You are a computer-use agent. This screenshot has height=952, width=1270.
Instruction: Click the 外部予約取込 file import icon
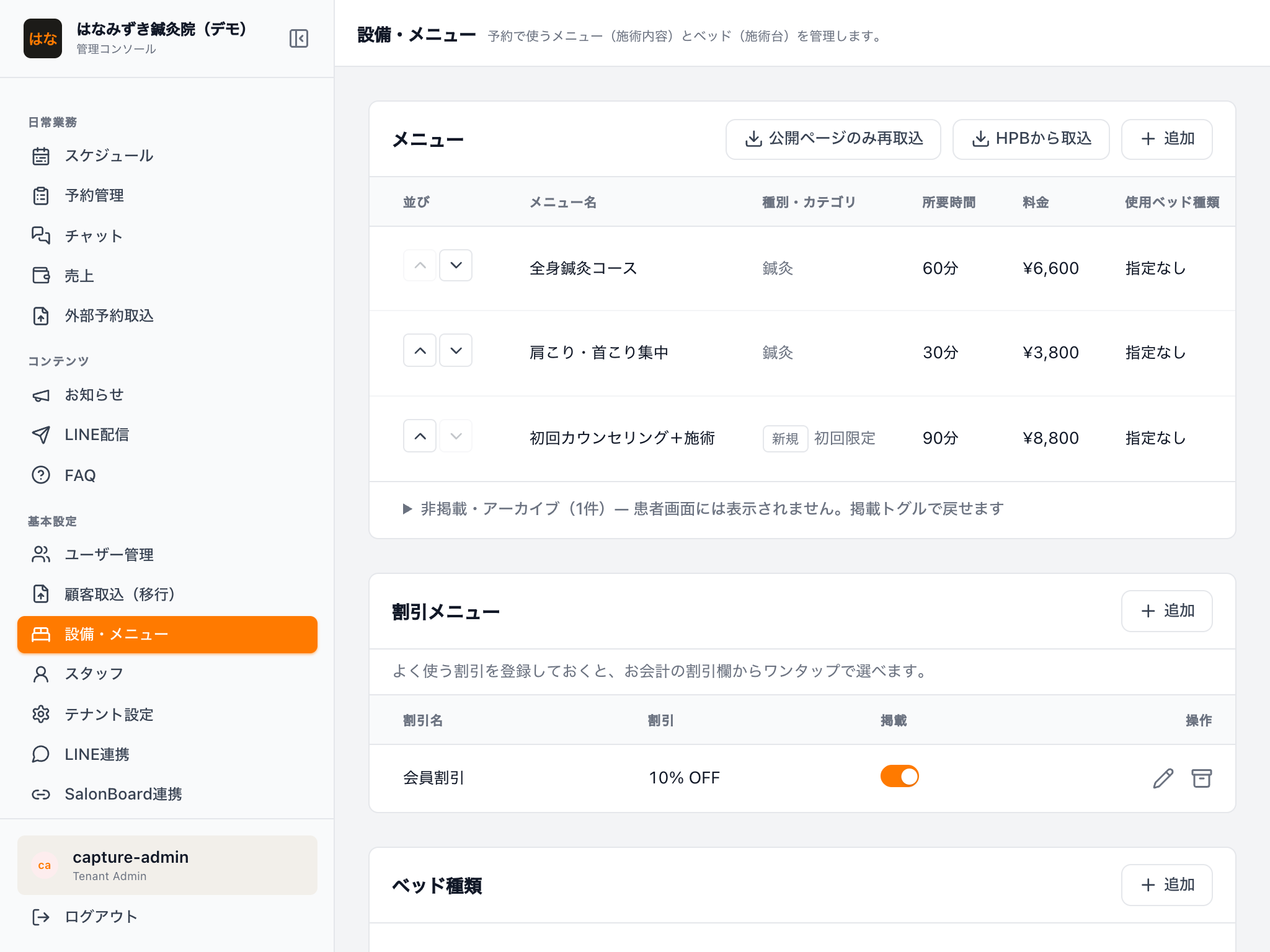41,315
